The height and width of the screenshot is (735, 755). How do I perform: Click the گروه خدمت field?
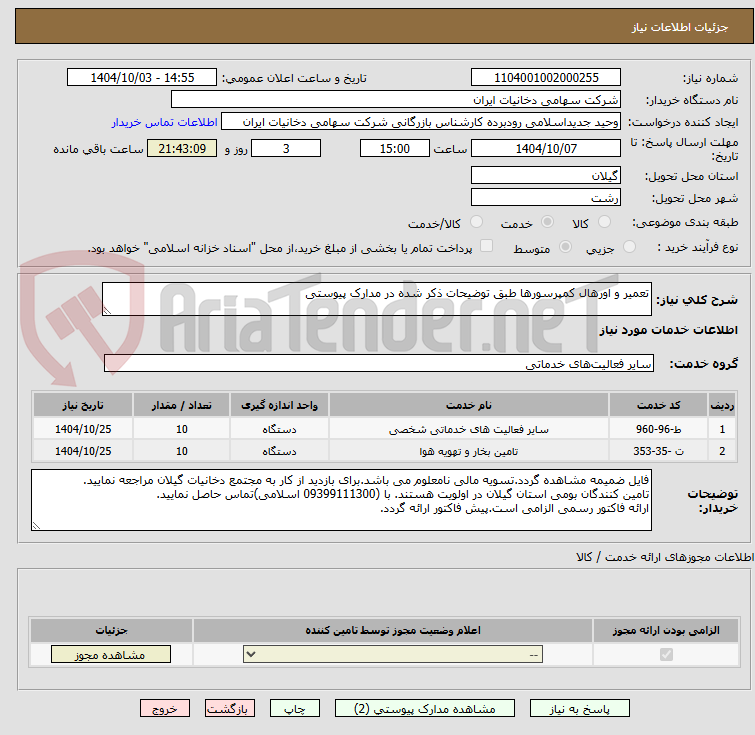pos(377,364)
